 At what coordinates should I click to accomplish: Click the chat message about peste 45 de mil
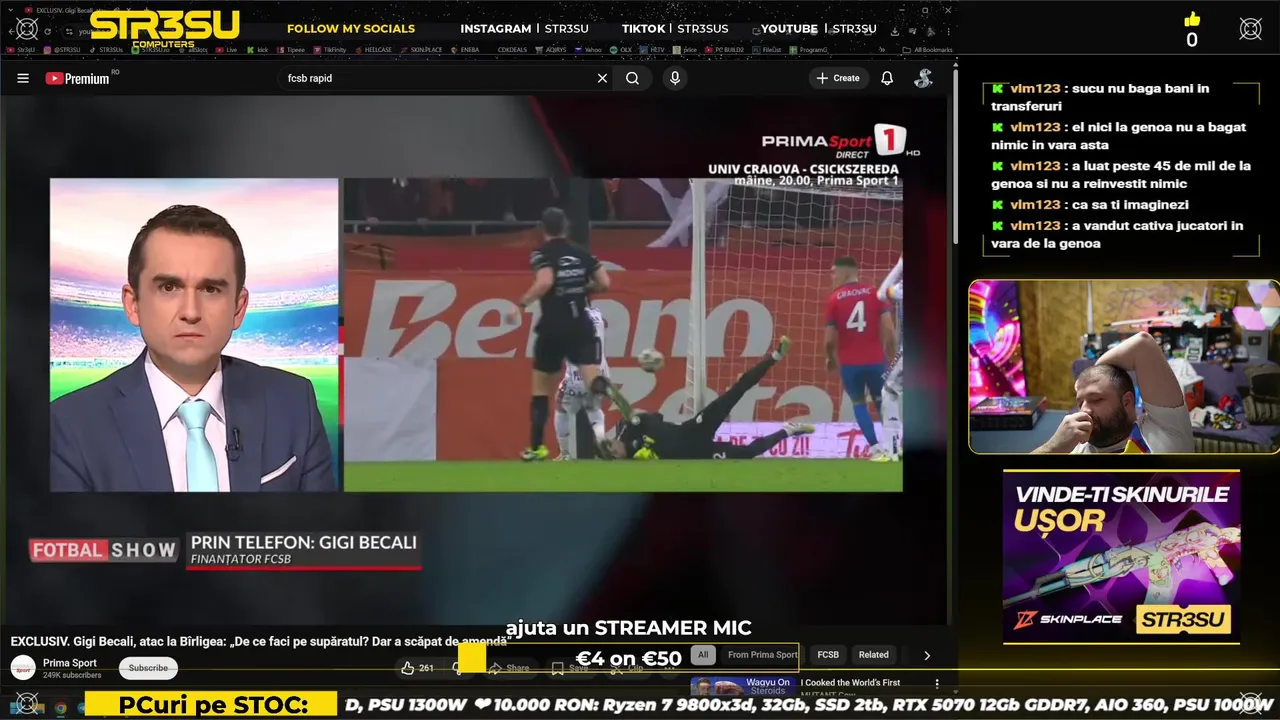pyautogui.click(x=1121, y=174)
